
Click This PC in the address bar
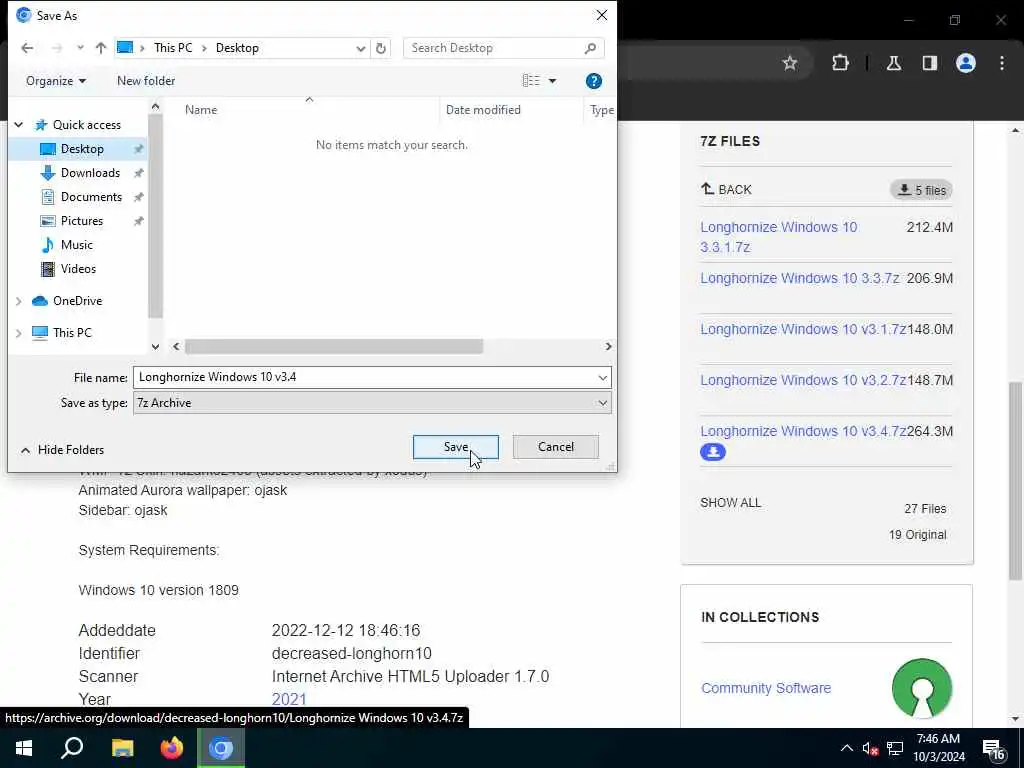coord(173,48)
